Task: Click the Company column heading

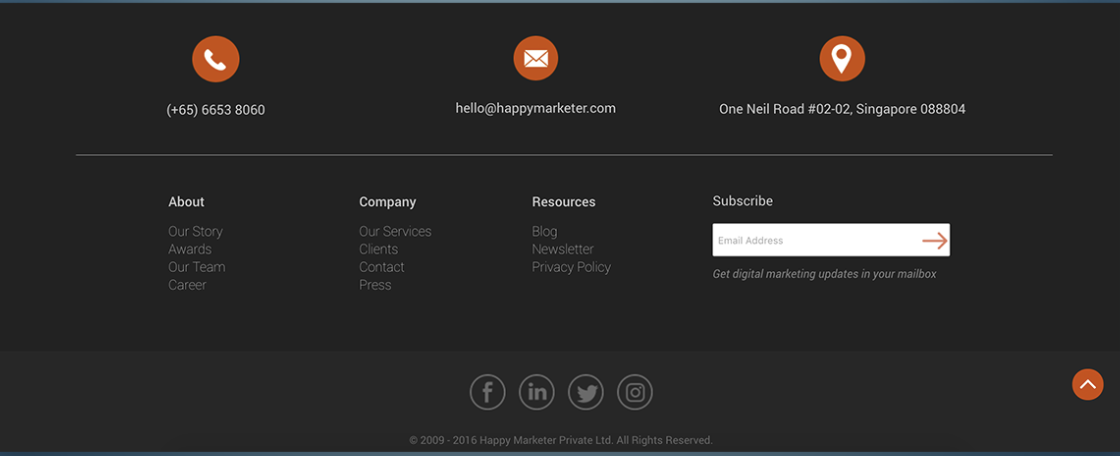Action: point(387,202)
